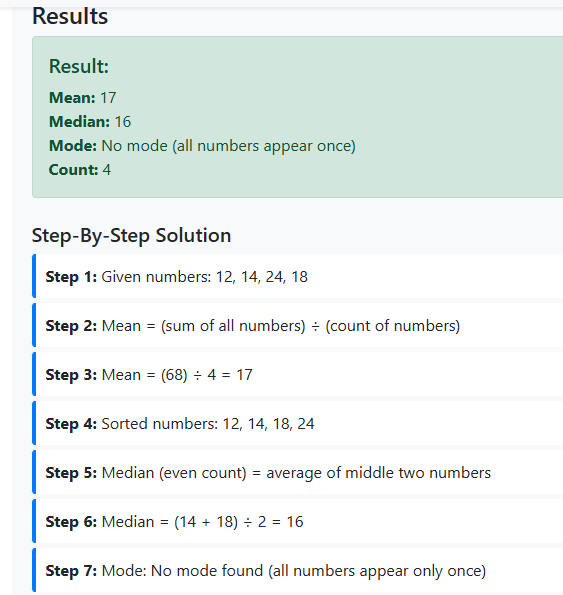Click the bold Mode label
Screen dimensions: 563x595
(73, 146)
